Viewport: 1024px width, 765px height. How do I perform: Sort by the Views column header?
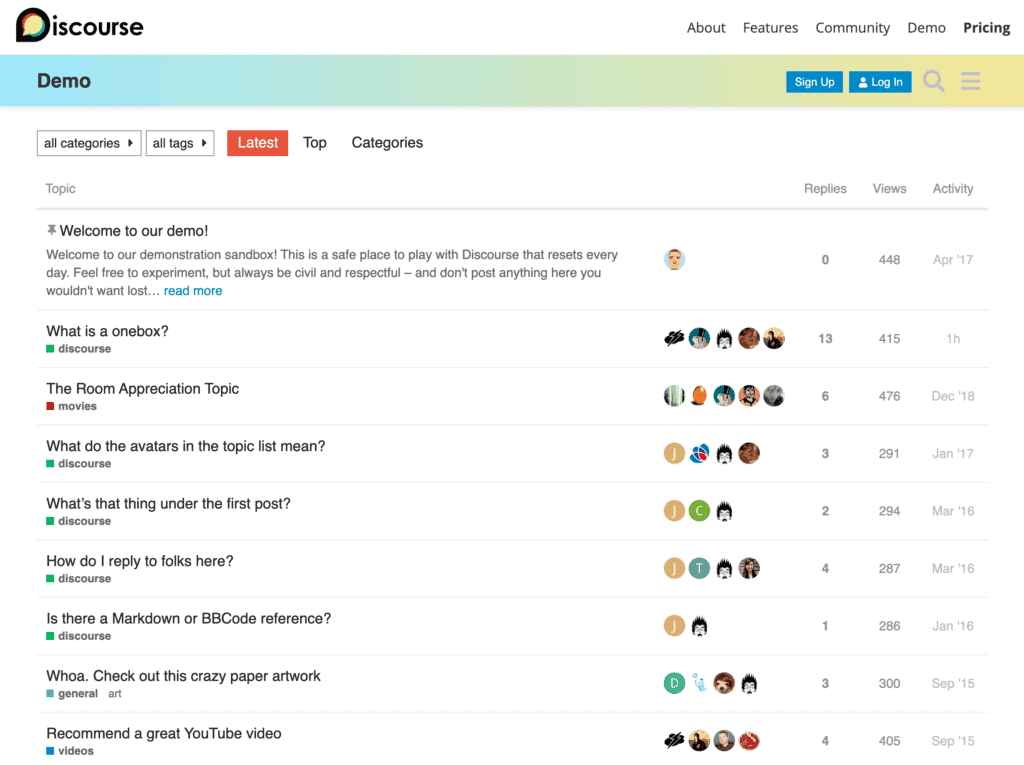click(889, 189)
